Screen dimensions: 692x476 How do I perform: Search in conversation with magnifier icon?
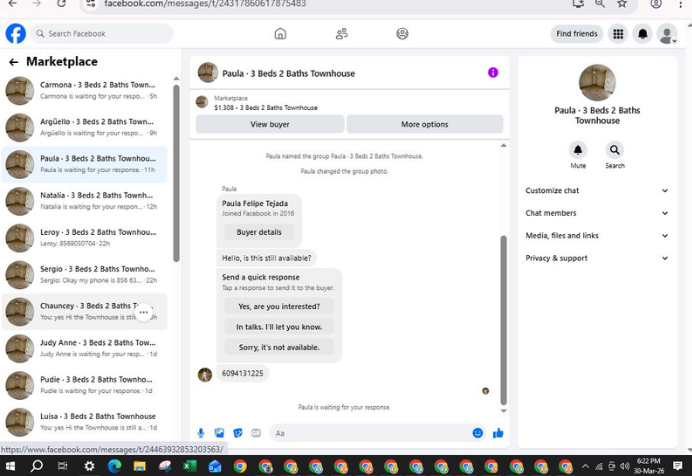coord(614,150)
